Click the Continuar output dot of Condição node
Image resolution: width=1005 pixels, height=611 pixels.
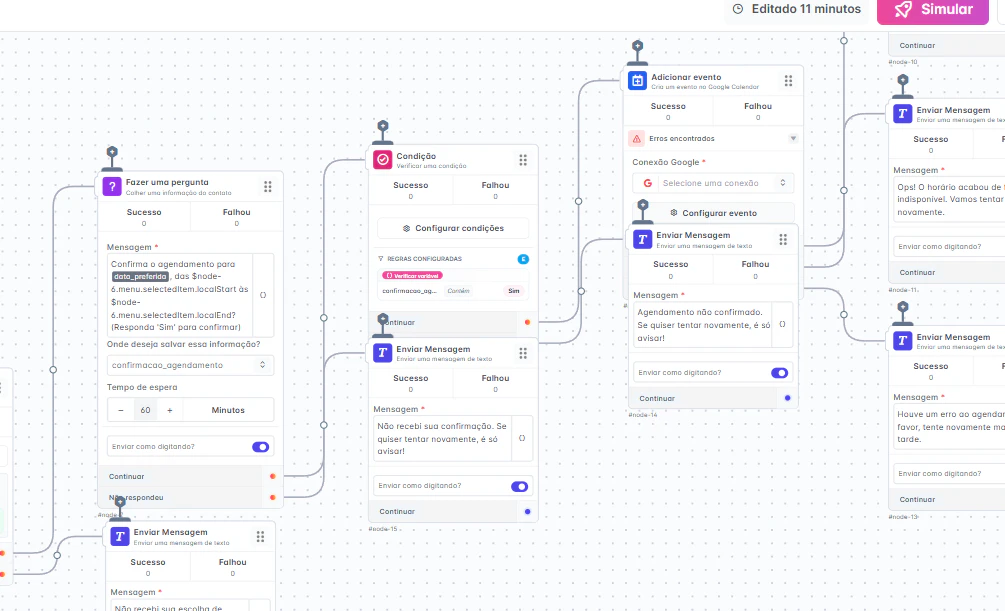[x=527, y=322]
